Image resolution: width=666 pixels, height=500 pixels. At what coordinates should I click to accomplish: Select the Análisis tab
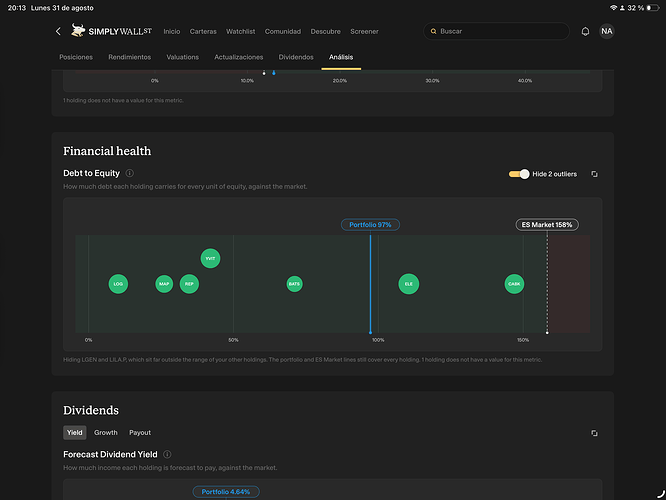pyautogui.click(x=341, y=57)
